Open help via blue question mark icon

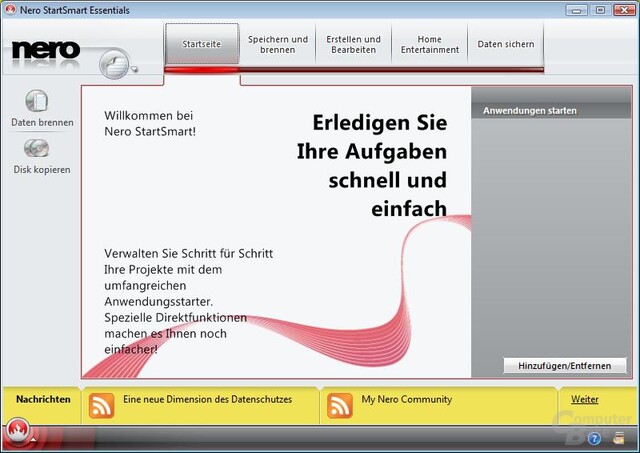point(594,439)
